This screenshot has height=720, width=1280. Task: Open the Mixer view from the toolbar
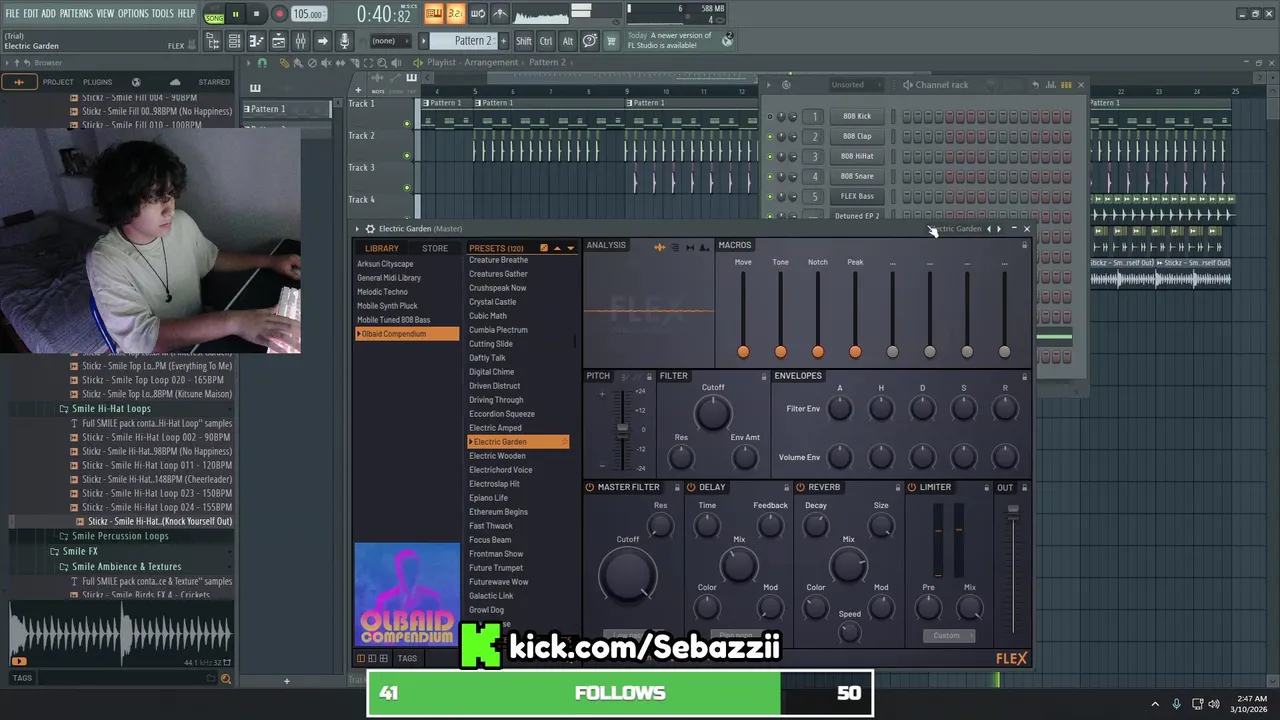(300, 41)
